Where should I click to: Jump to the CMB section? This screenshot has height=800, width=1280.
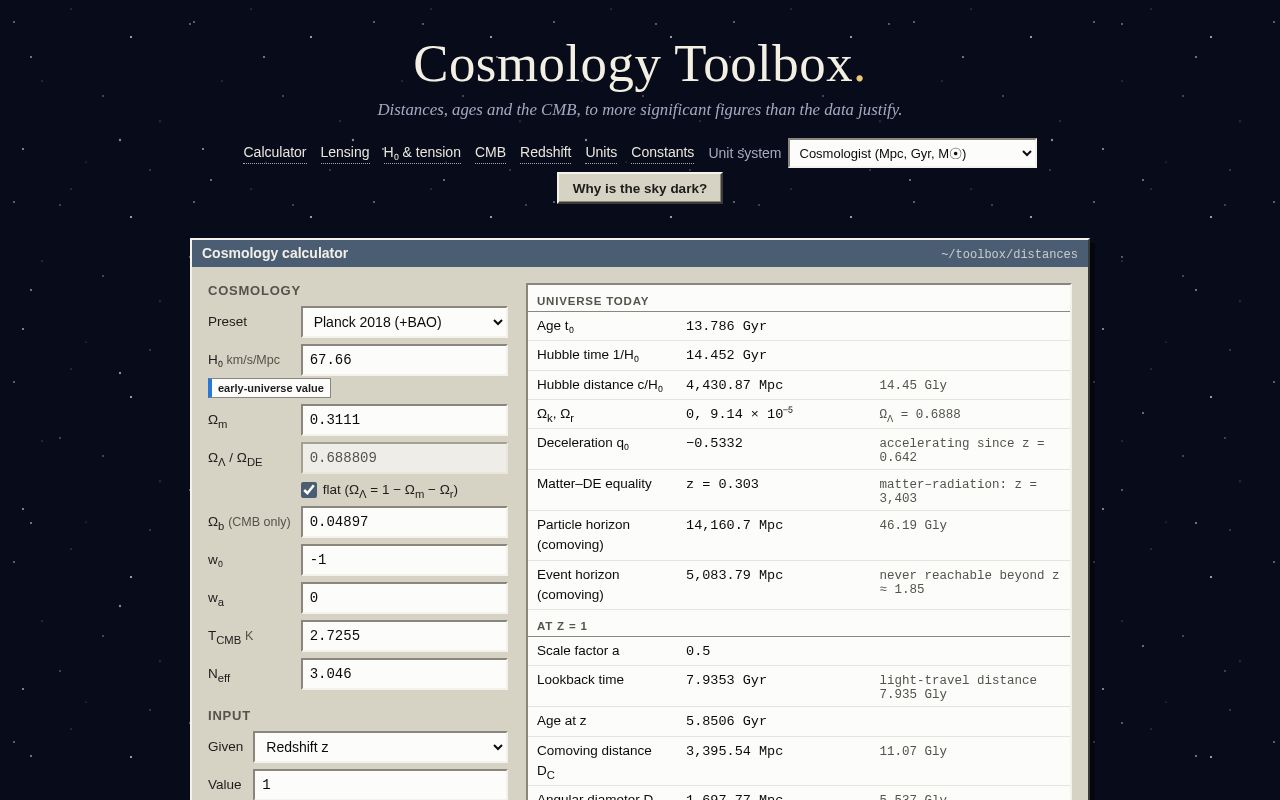pos(490,152)
